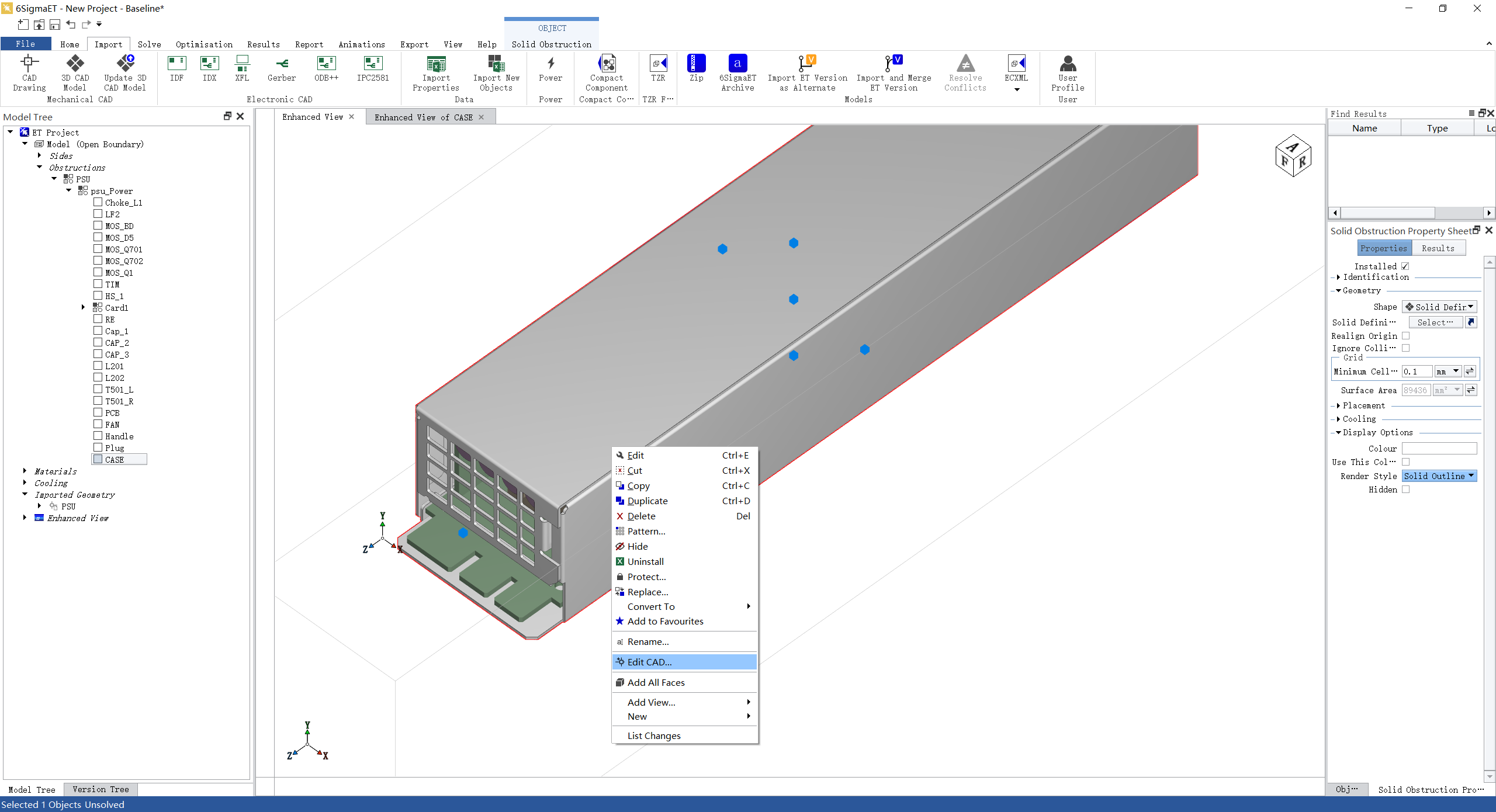Screen dimensions: 1496x812
Task: Choose Edit CAD... from the context menu
Action: [649, 662]
